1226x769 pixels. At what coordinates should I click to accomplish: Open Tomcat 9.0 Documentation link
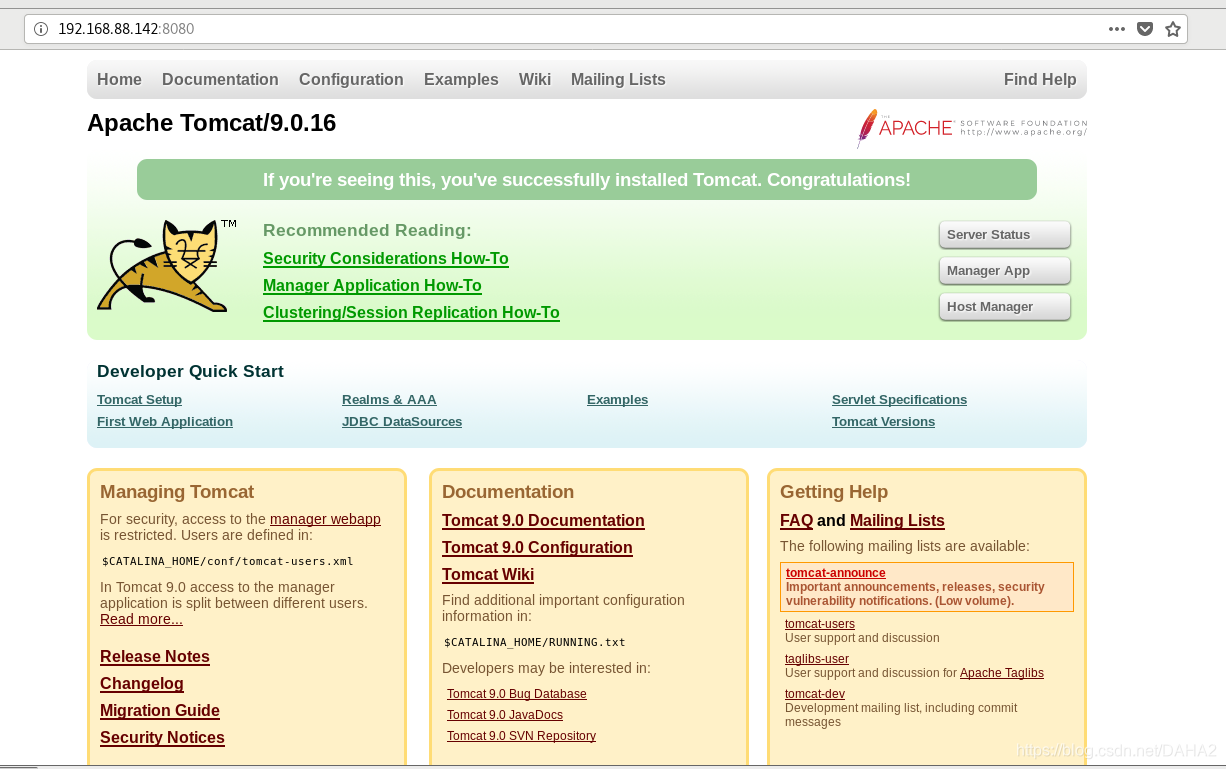[543, 520]
